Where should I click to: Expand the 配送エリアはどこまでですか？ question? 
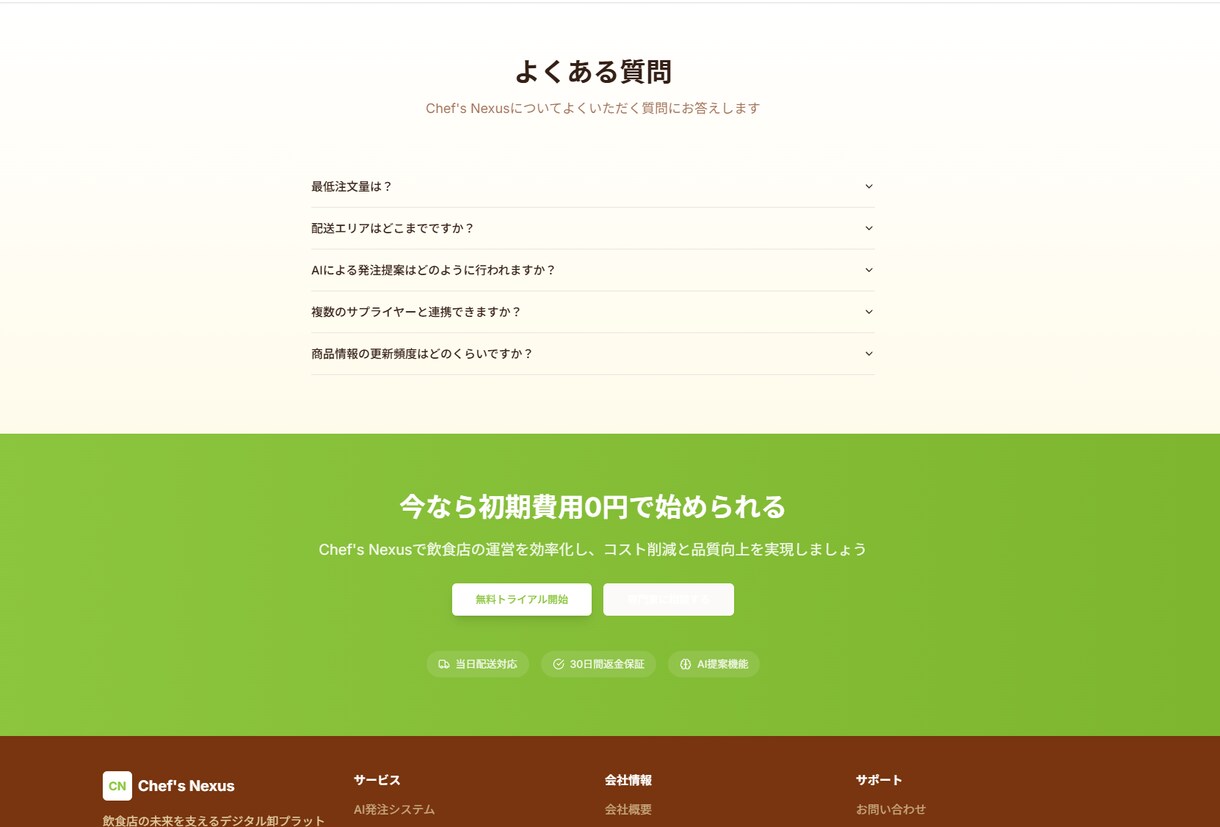tap(593, 228)
